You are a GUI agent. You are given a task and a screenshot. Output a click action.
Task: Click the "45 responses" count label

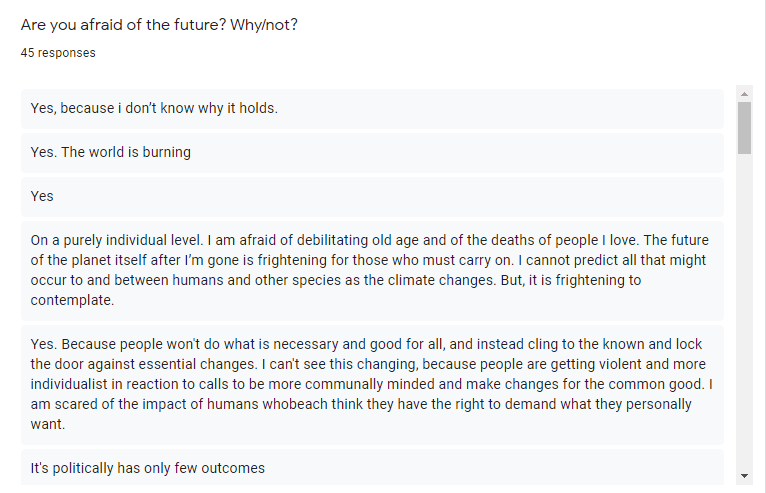(58, 52)
